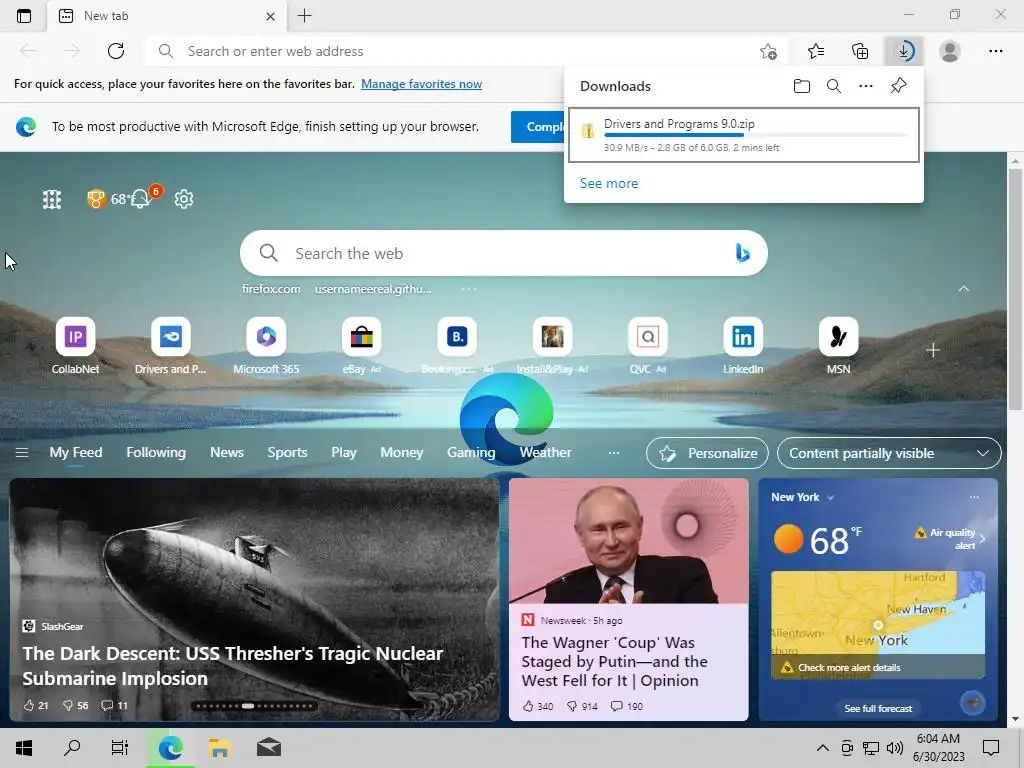Switch to the Following tab
Screen dimensions: 1024x768
pos(155,453)
